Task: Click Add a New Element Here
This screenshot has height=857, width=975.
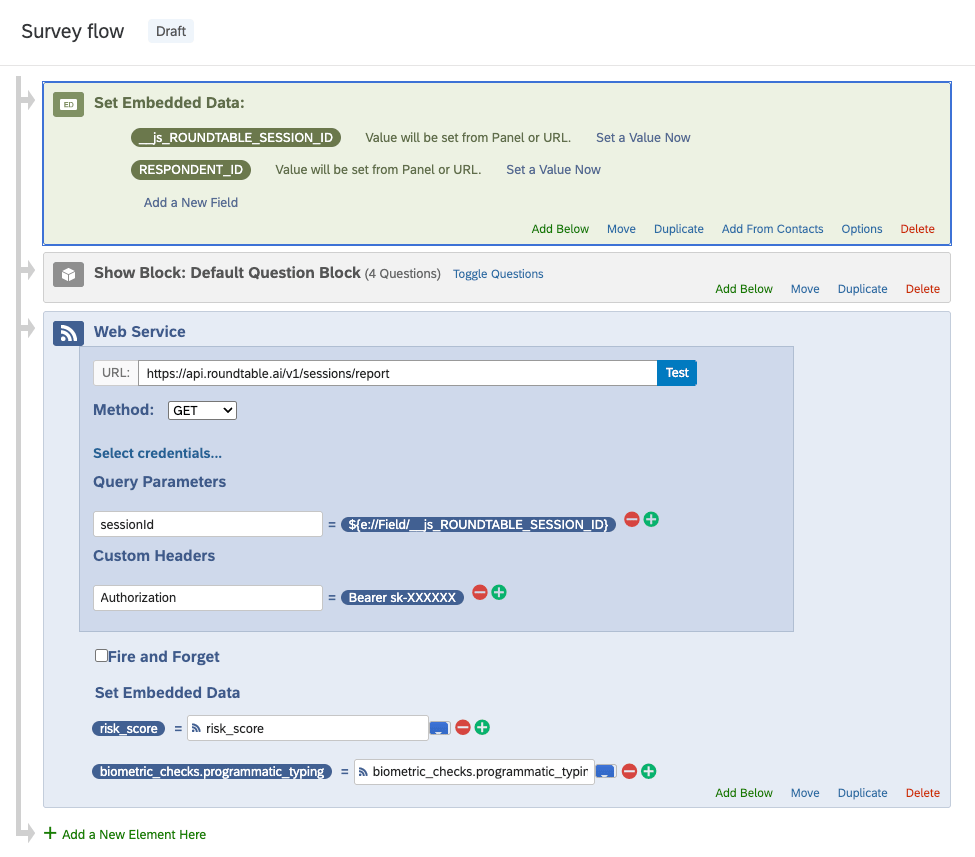Action: click(x=134, y=835)
